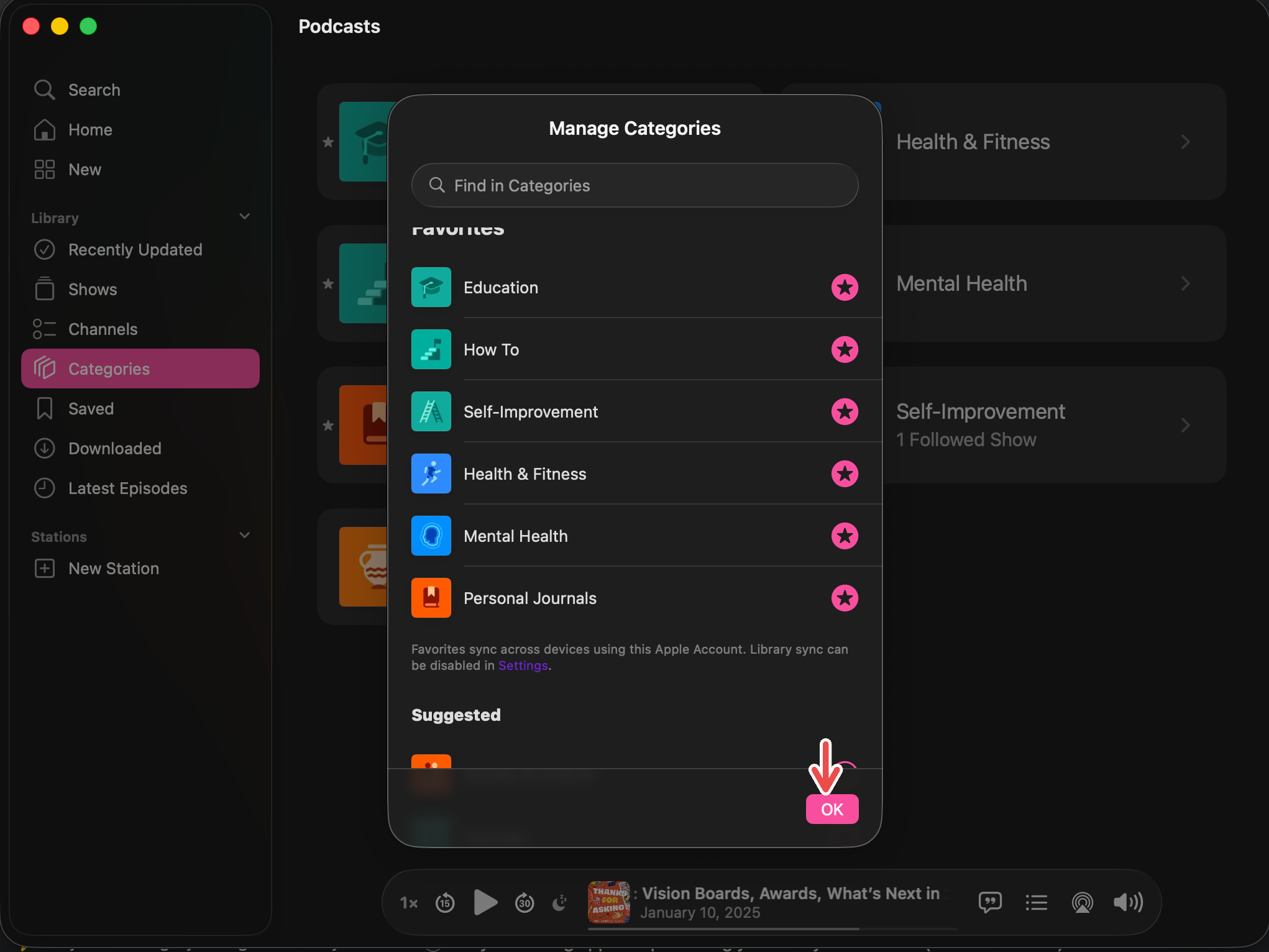
Task: Collapse the Stations section chevron
Action: click(x=245, y=536)
